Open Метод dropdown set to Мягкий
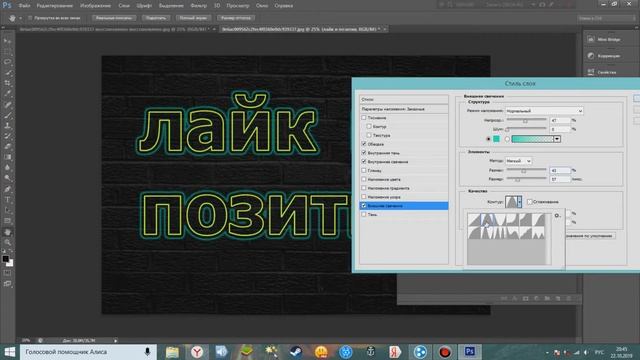This screenshot has height=360, width=640. click(x=518, y=161)
